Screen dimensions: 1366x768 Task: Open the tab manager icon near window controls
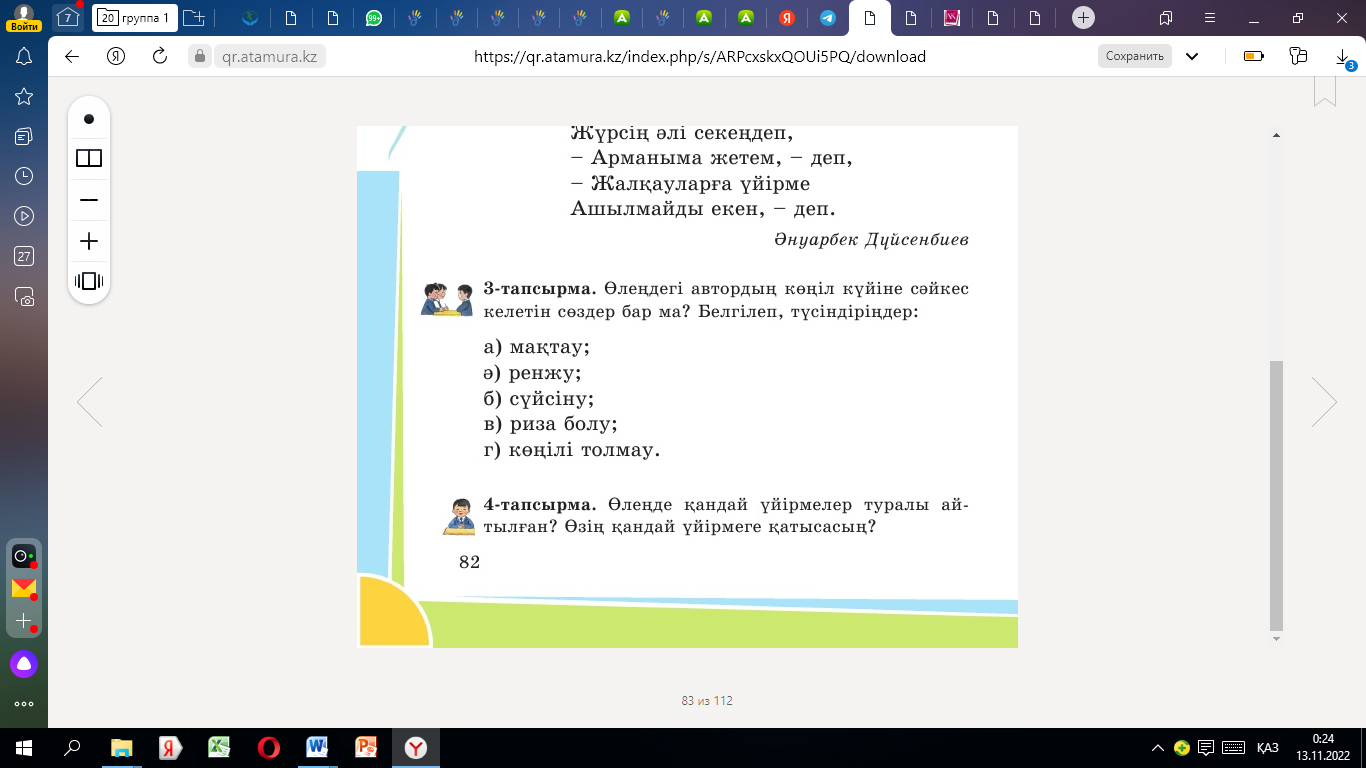pos(1166,18)
